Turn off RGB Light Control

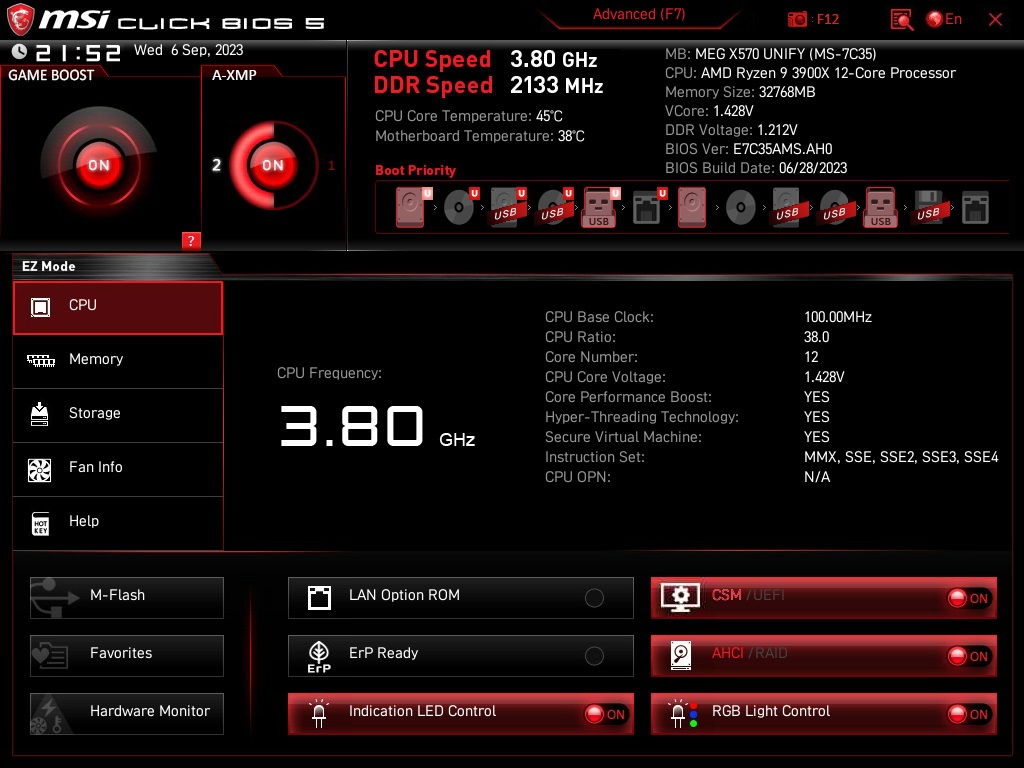point(824,714)
